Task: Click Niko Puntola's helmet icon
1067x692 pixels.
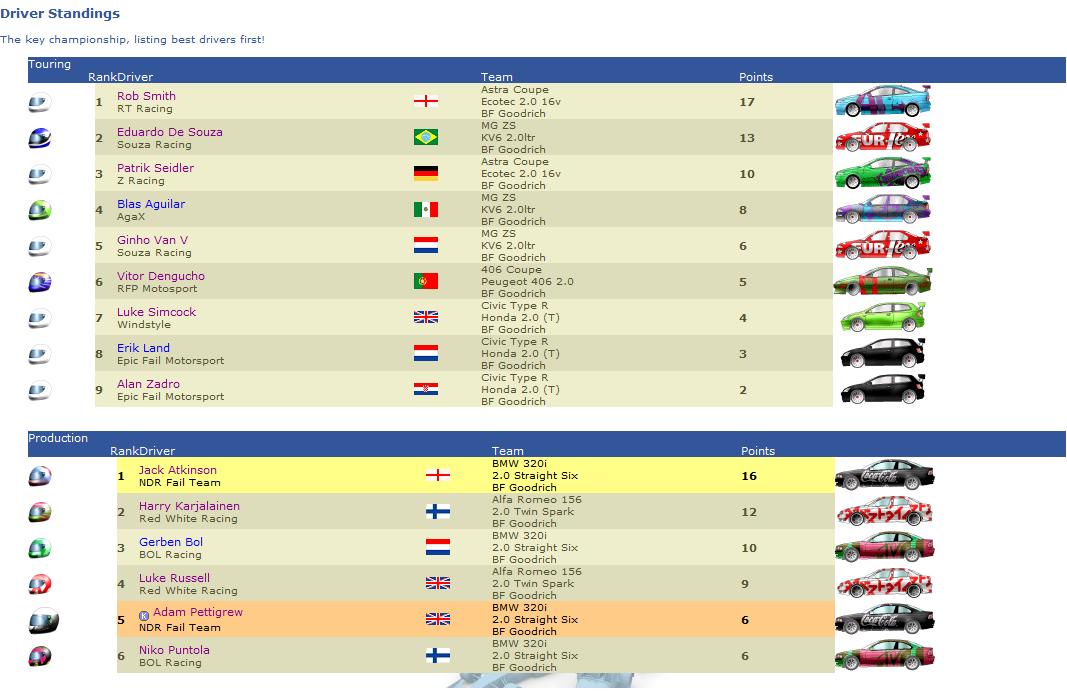Action: [39, 657]
